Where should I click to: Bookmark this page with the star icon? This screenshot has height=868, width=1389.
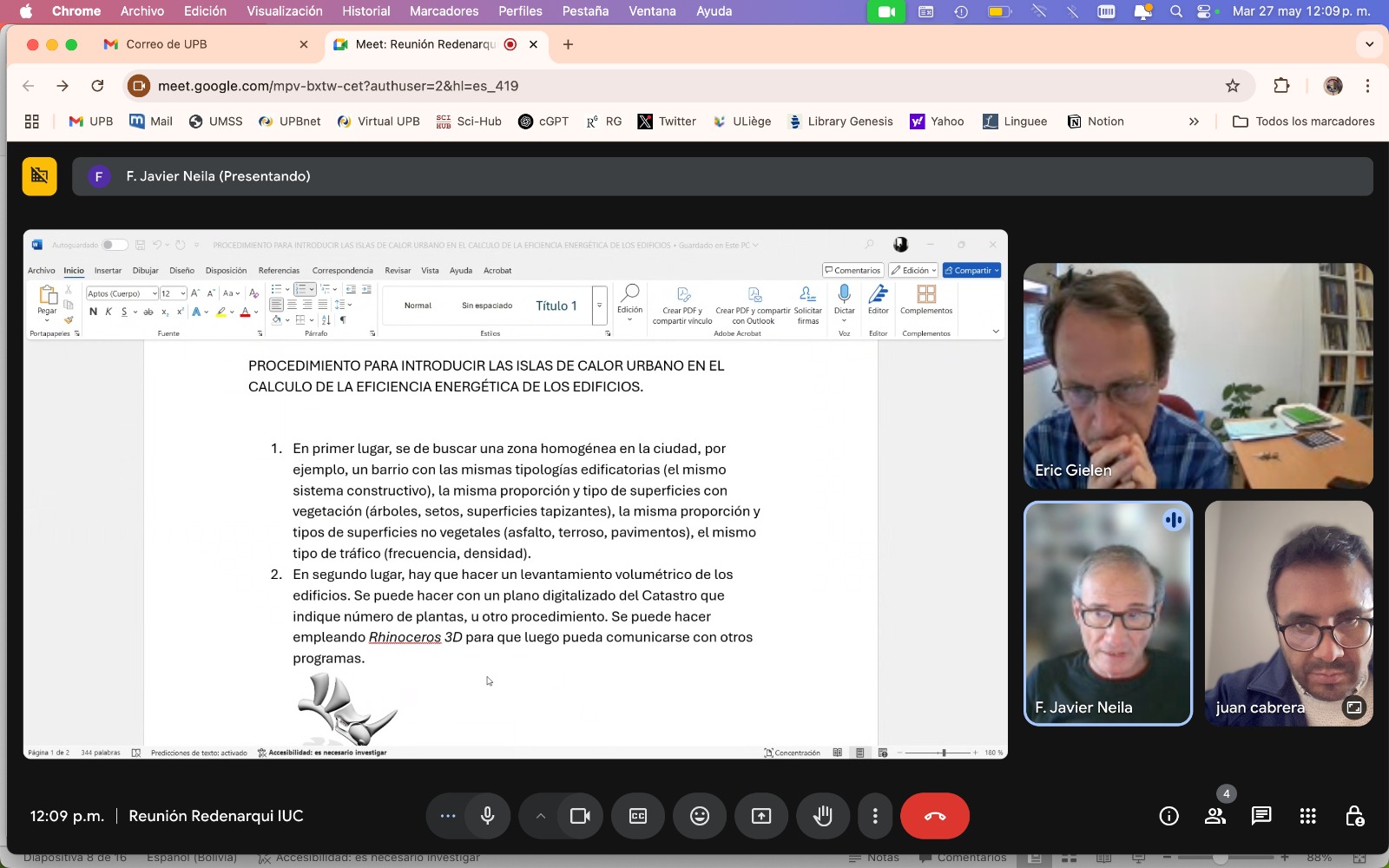(x=1233, y=86)
